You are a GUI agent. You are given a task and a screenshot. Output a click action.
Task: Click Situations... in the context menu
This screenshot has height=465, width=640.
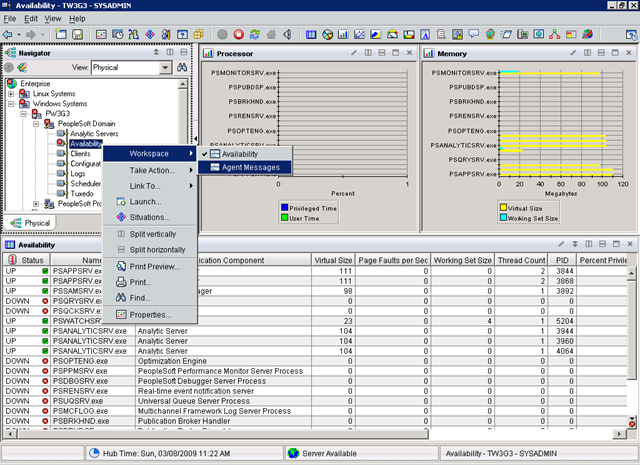(x=150, y=217)
